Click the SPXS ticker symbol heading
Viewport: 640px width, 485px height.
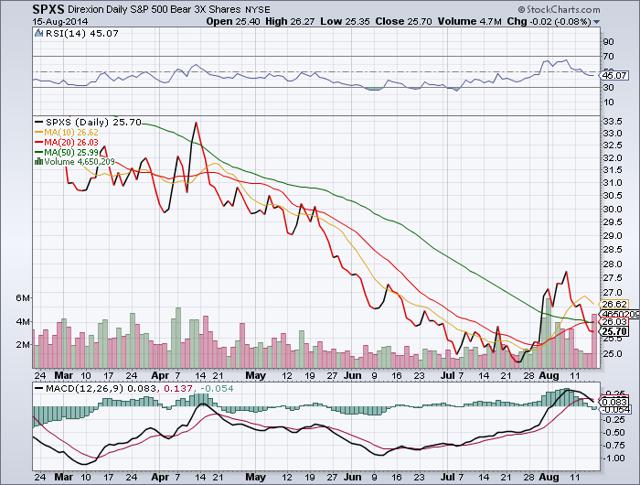click(48, 9)
